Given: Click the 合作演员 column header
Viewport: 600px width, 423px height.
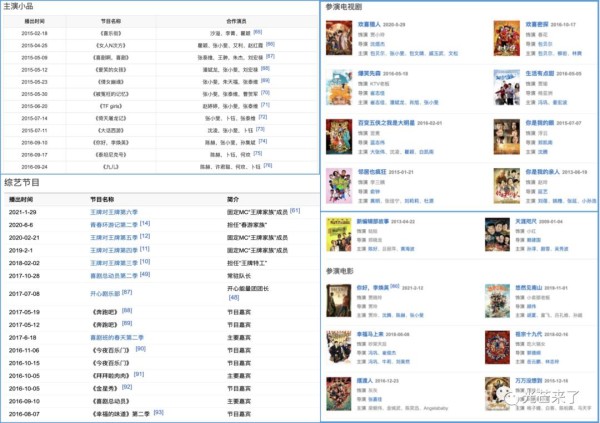Looking at the screenshot, I should (238, 20).
